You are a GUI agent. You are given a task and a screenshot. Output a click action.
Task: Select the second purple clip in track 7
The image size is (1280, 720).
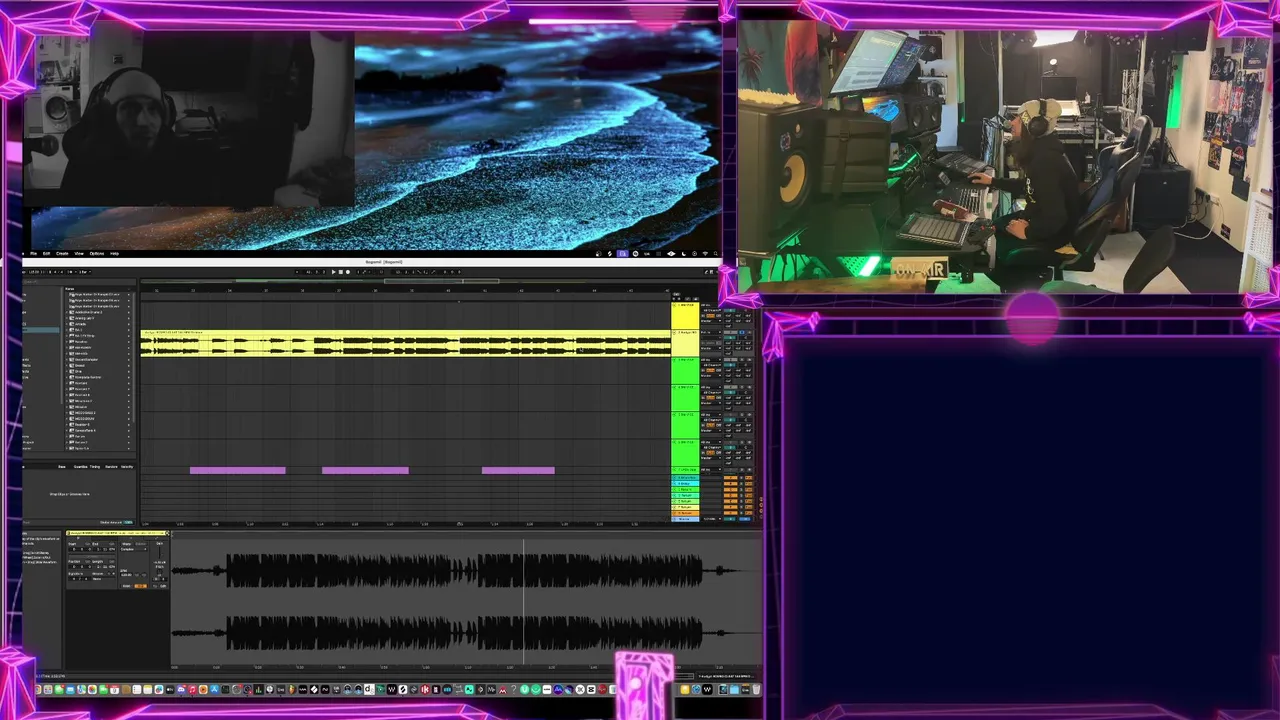point(365,470)
